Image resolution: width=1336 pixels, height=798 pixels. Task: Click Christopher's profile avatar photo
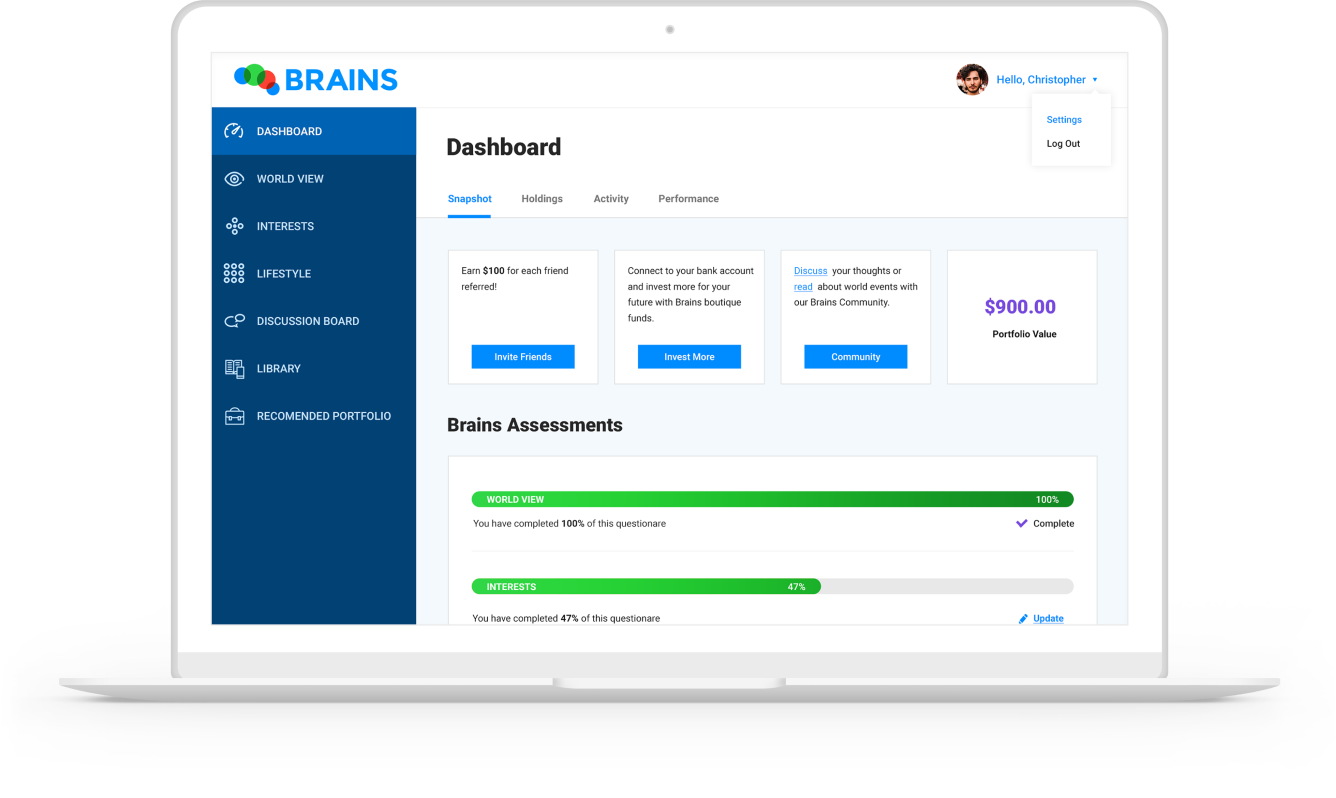pyautogui.click(x=972, y=80)
